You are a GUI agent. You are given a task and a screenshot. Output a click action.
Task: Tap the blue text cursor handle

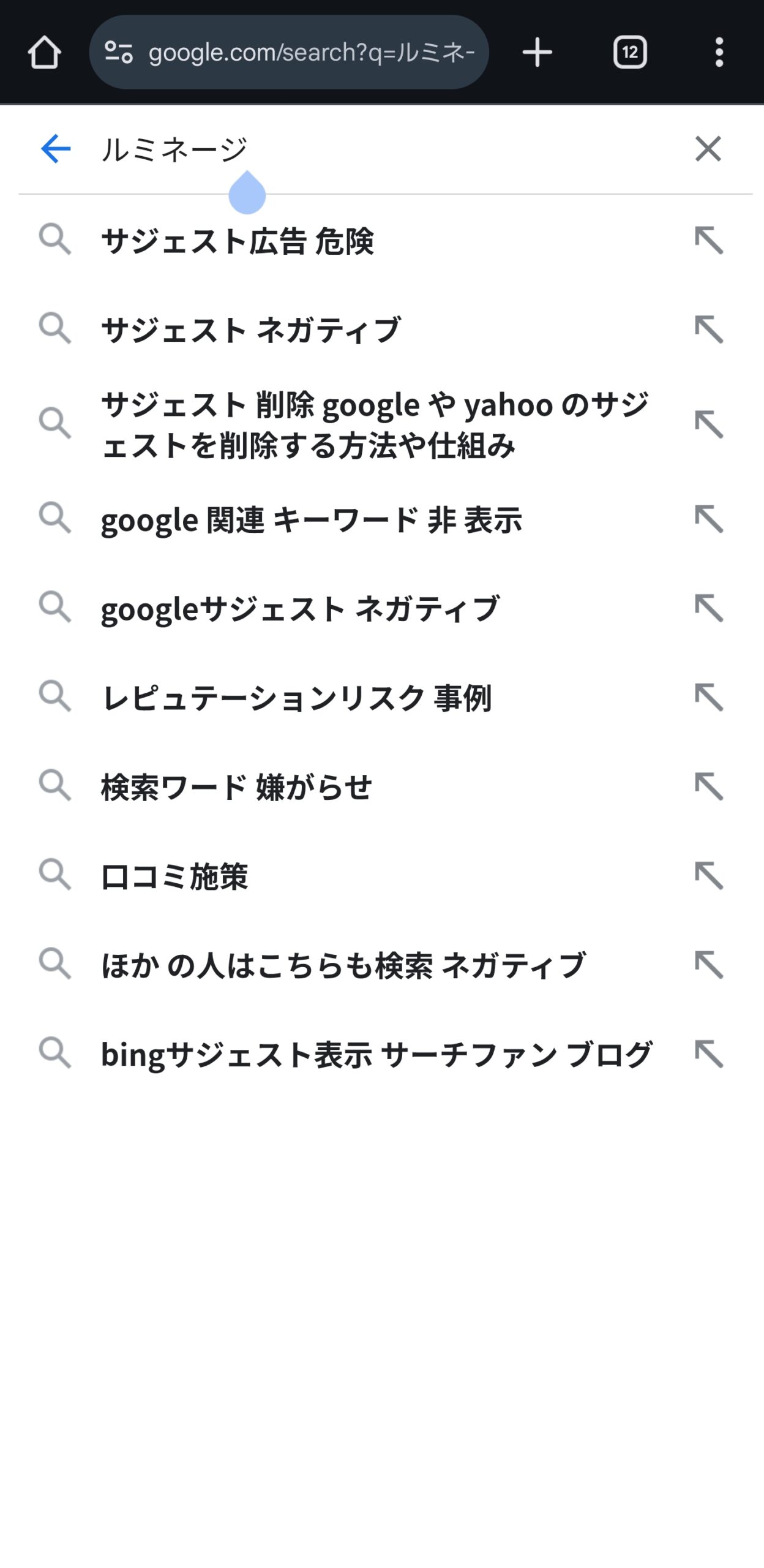coord(247,195)
